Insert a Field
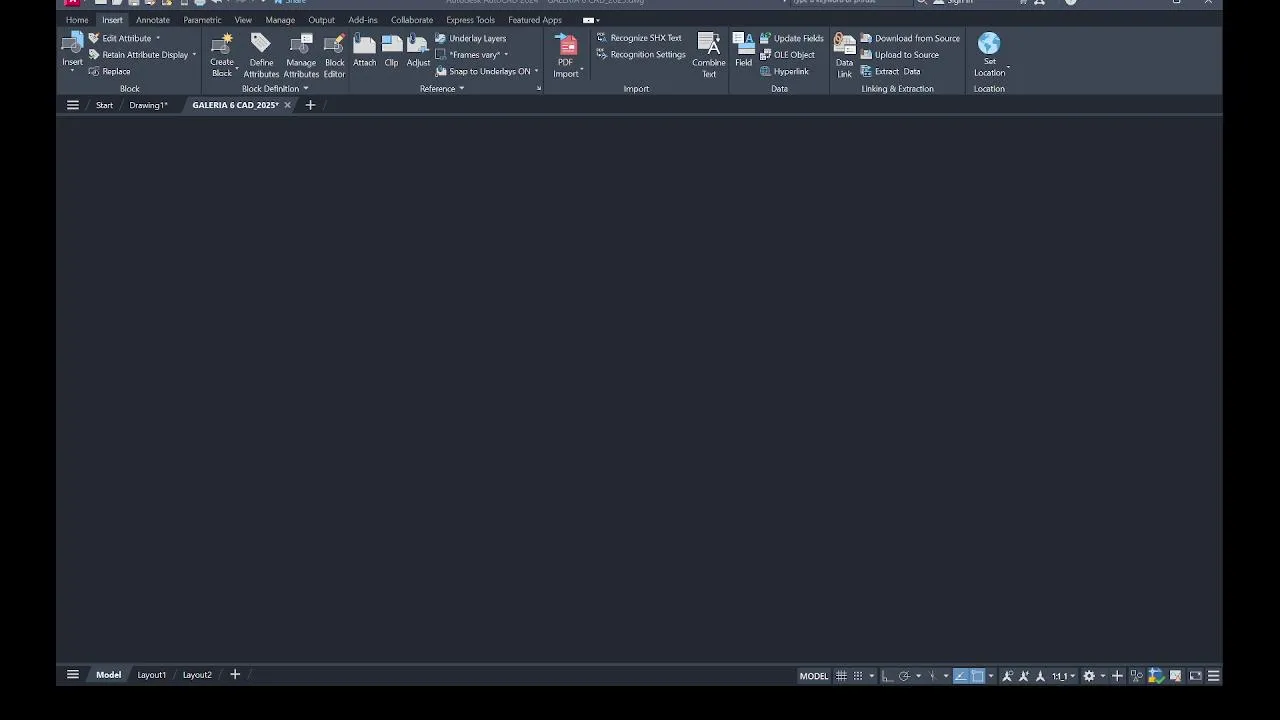The width and height of the screenshot is (1280, 720). point(743,50)
